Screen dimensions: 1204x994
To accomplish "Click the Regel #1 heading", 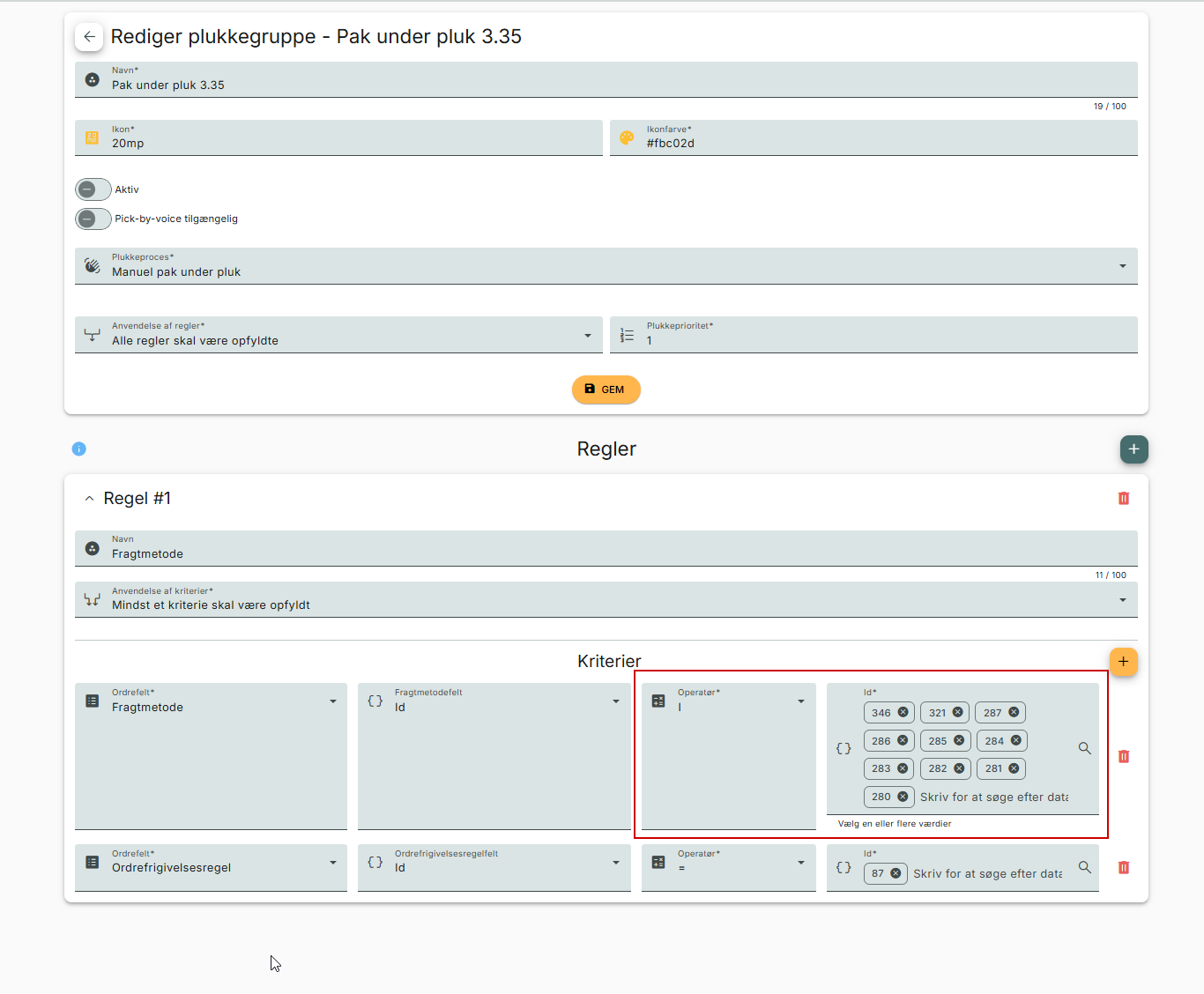I will click(137, 499).
